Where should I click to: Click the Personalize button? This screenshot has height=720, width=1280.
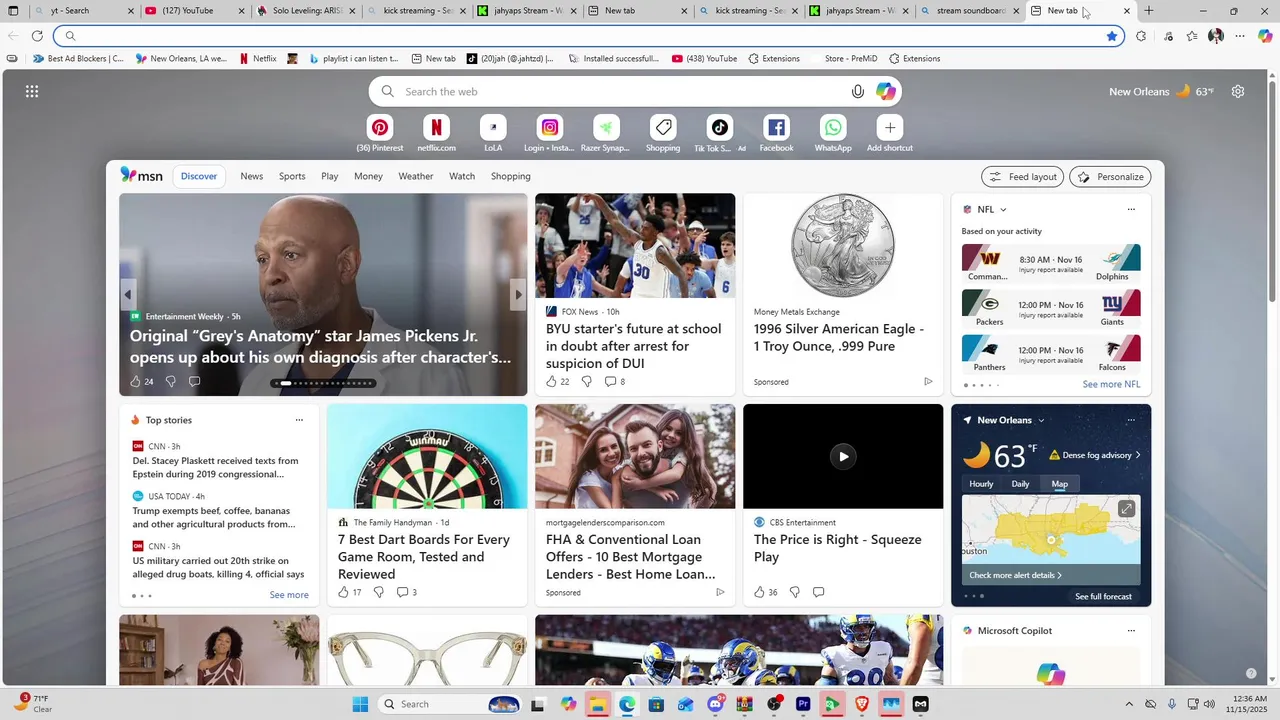[1110, 177]
